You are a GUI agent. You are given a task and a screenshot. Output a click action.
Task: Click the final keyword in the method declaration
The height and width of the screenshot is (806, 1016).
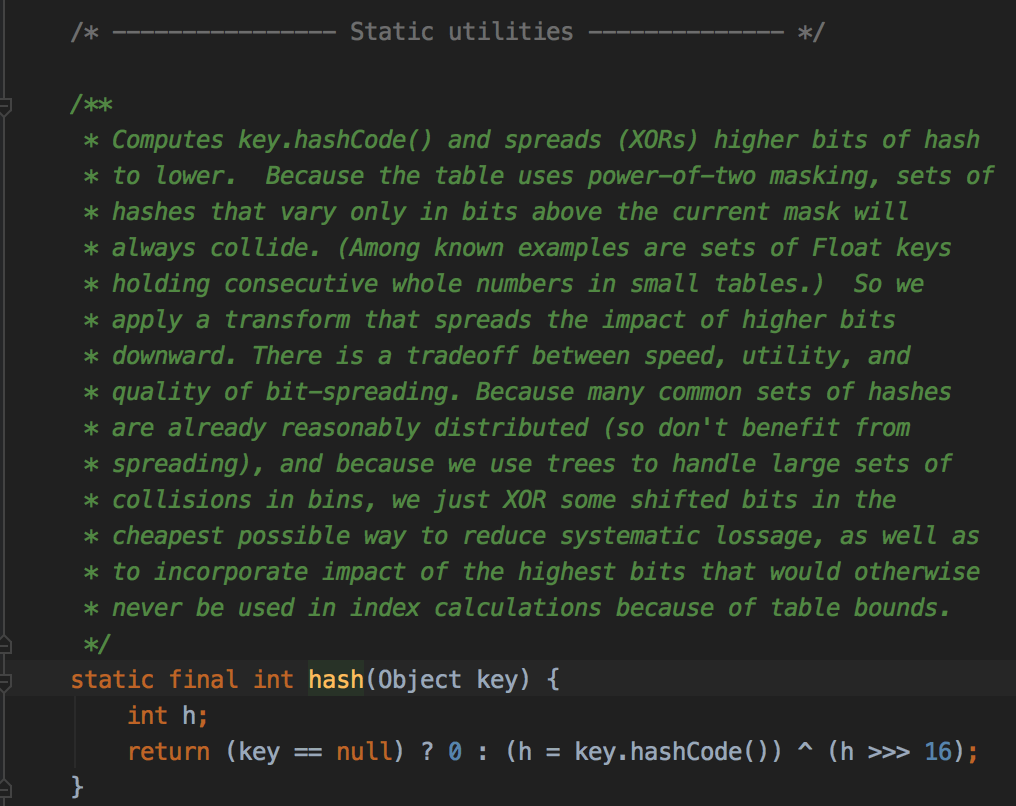(x=203, y=680)
